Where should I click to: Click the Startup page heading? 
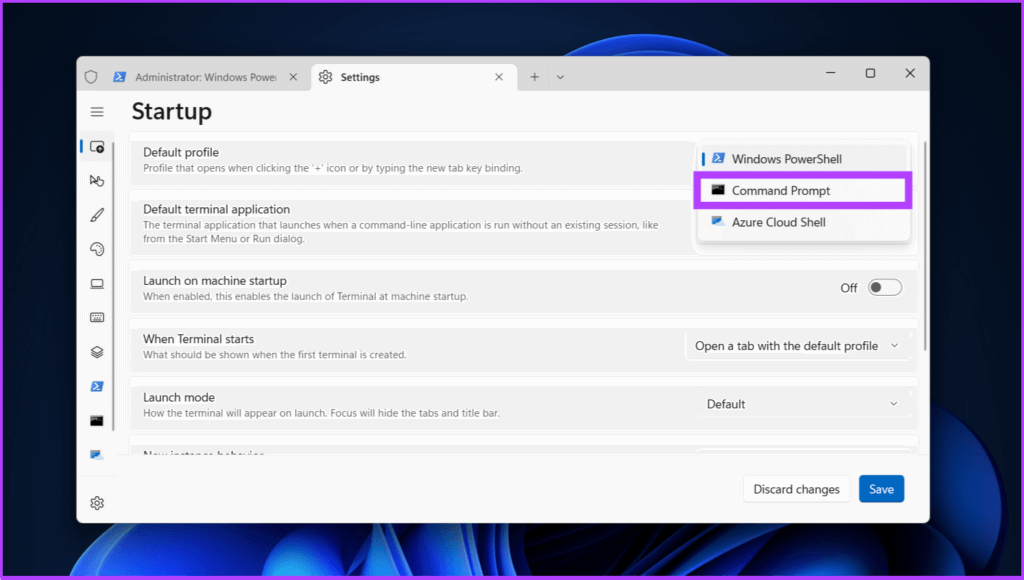[172, 112]
